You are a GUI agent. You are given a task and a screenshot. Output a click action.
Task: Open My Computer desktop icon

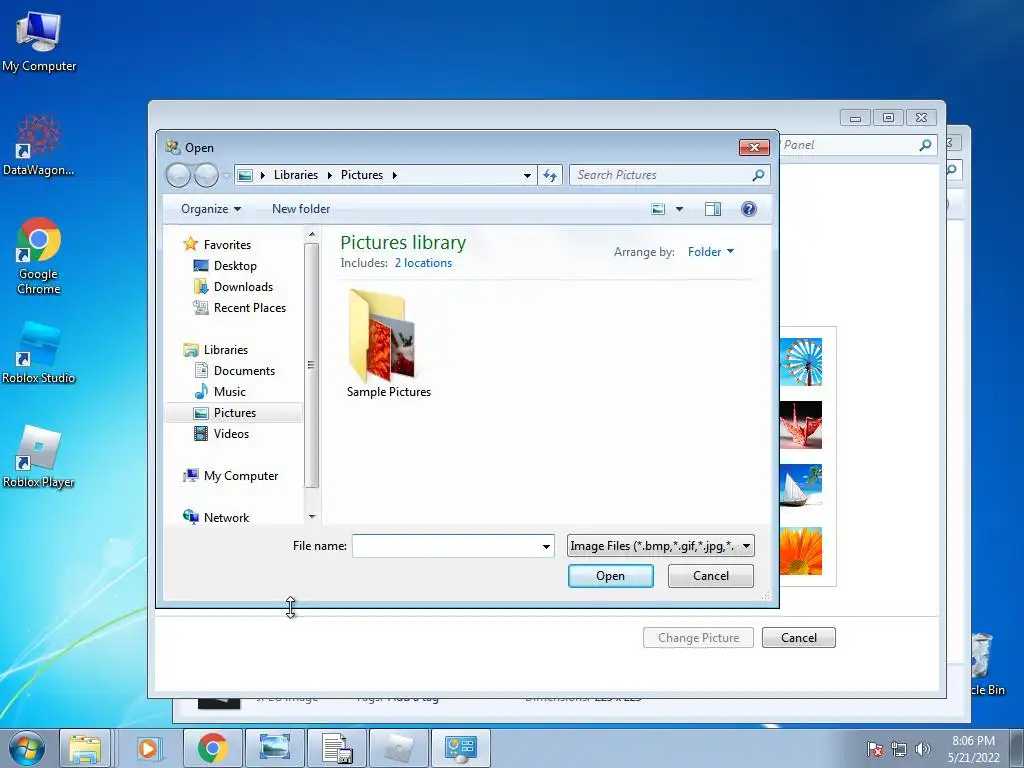pyautogui.click(x=39, y=42)
